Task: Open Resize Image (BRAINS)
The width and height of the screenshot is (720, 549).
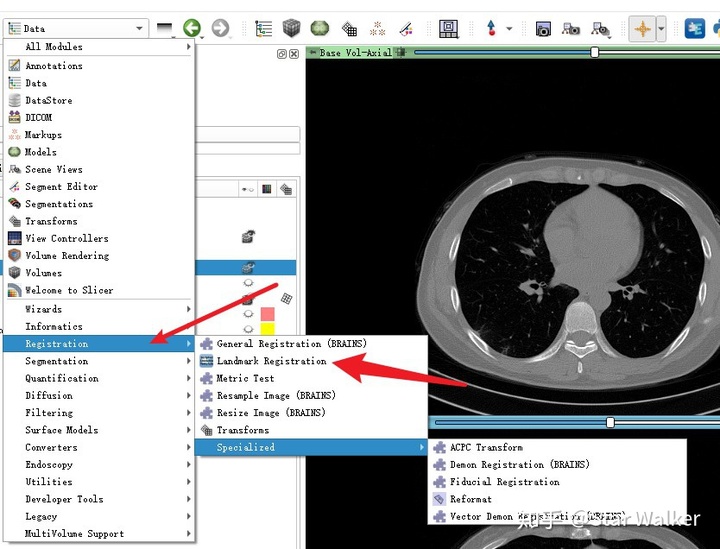Action: click(x=311, y=413)
